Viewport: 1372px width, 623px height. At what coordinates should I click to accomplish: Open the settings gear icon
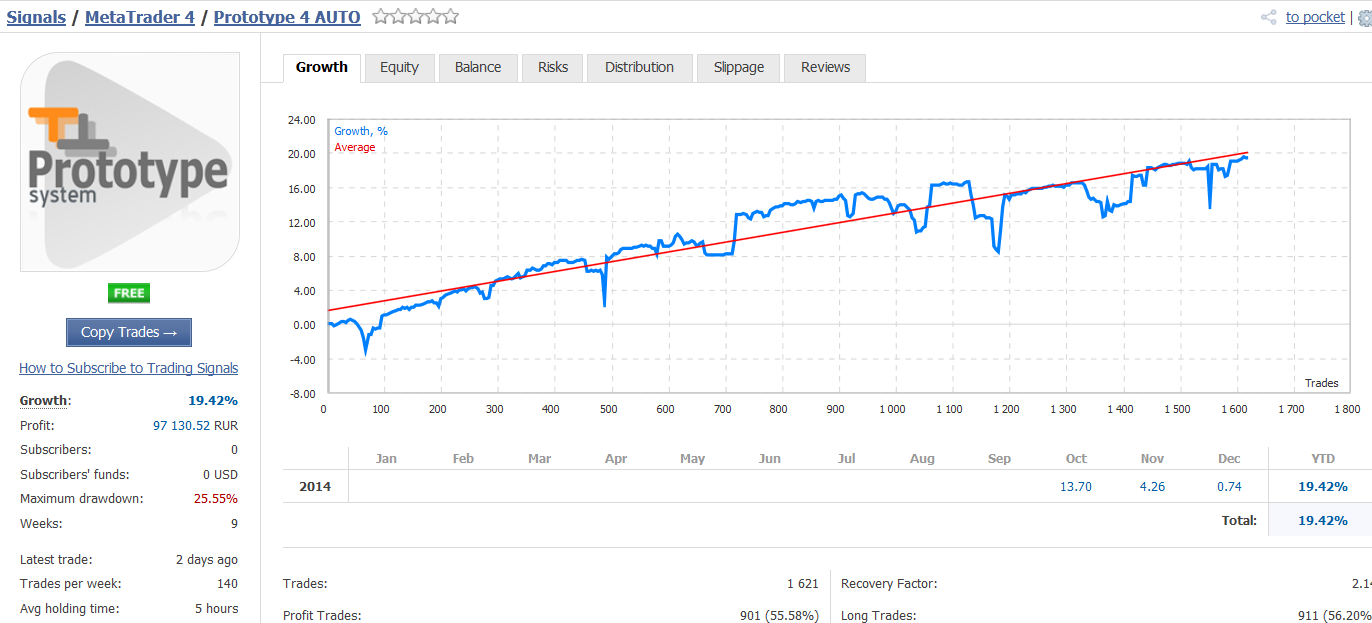click(x=1365, y=18)
